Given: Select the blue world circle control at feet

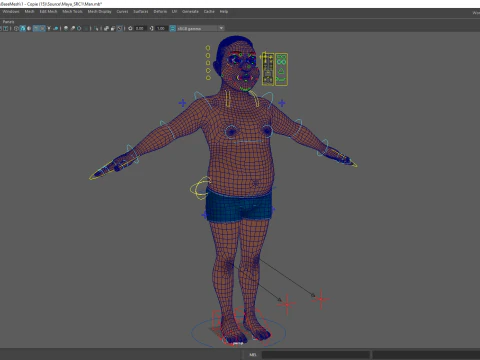Looking at the screenshot, I should click(238, 332).
